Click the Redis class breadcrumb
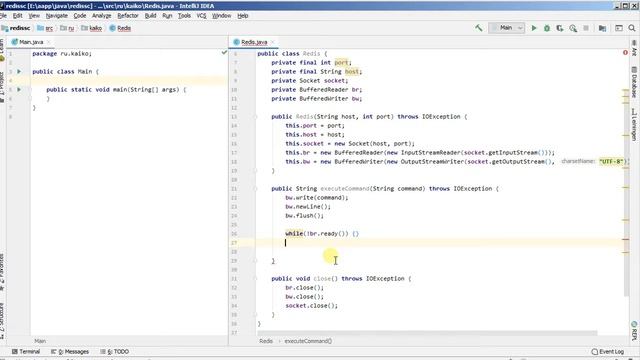640x360 pixels. click(120, 28)
